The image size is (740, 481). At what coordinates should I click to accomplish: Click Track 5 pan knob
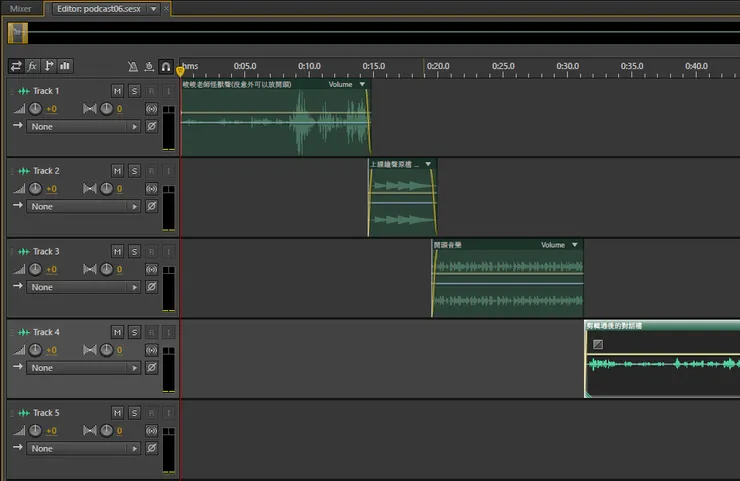coord(107,430)
